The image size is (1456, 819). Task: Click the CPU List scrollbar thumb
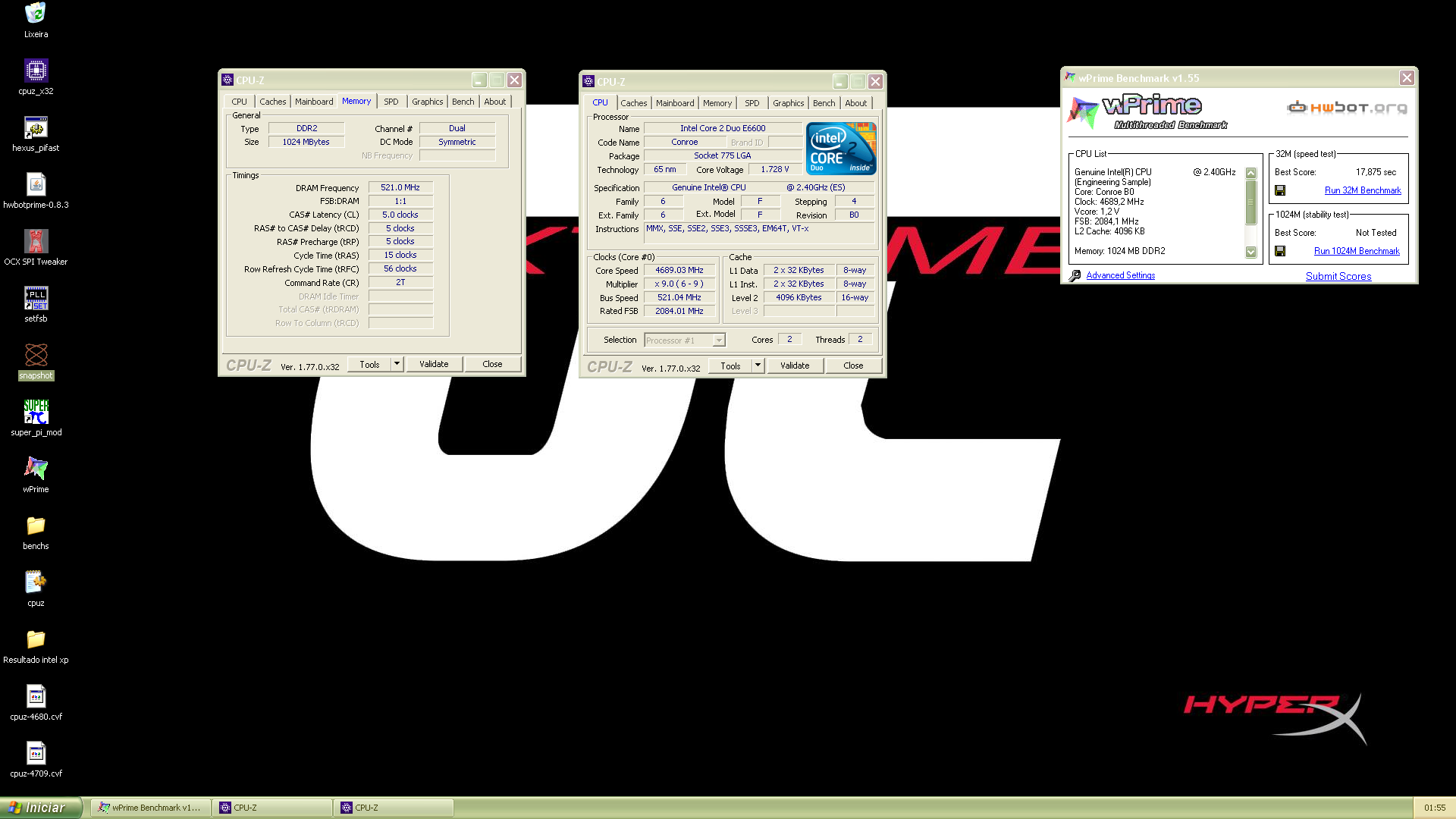tap(1251, 202)
